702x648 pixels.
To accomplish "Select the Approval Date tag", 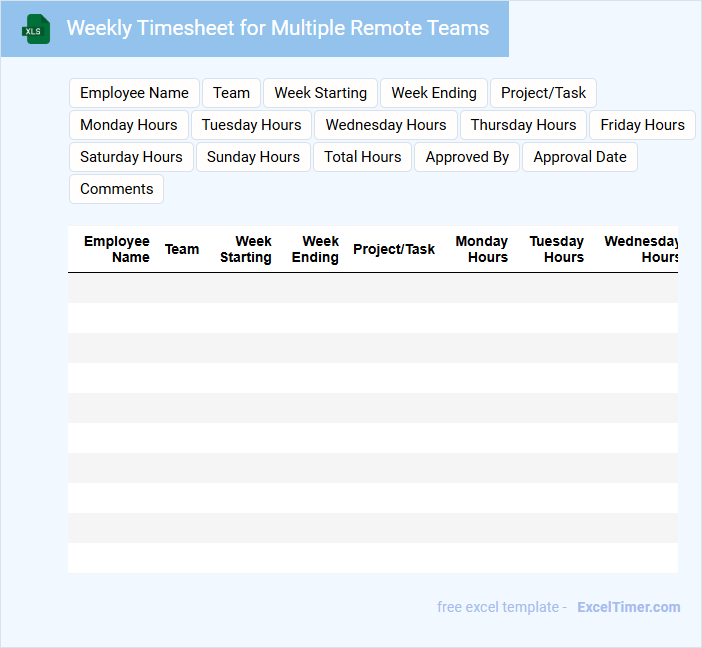I will 580,157.
